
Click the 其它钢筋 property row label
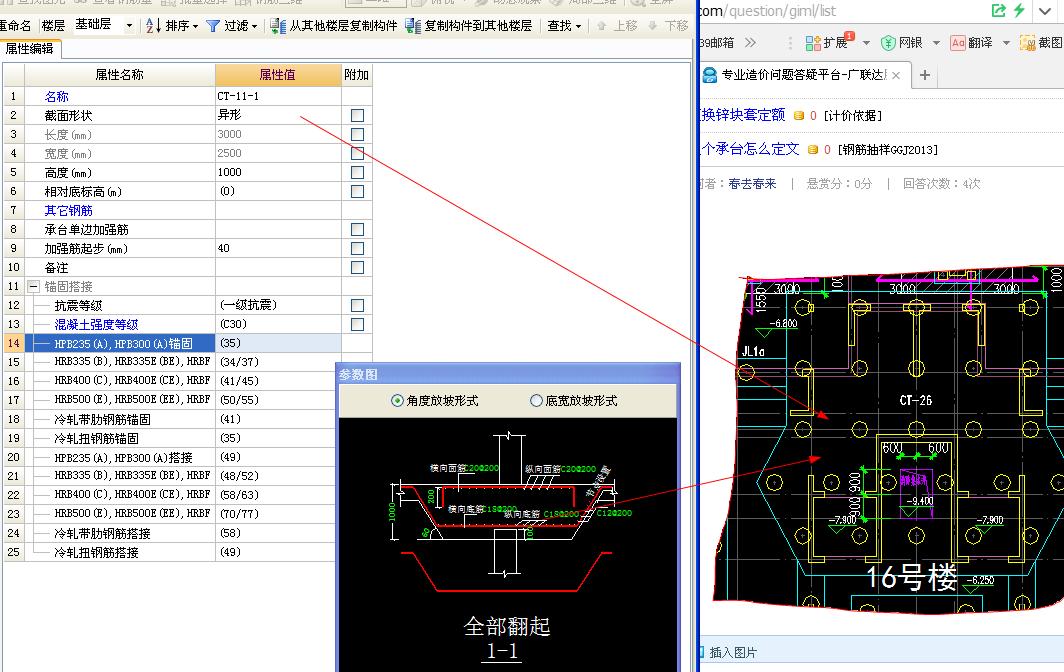coord(69,210)
